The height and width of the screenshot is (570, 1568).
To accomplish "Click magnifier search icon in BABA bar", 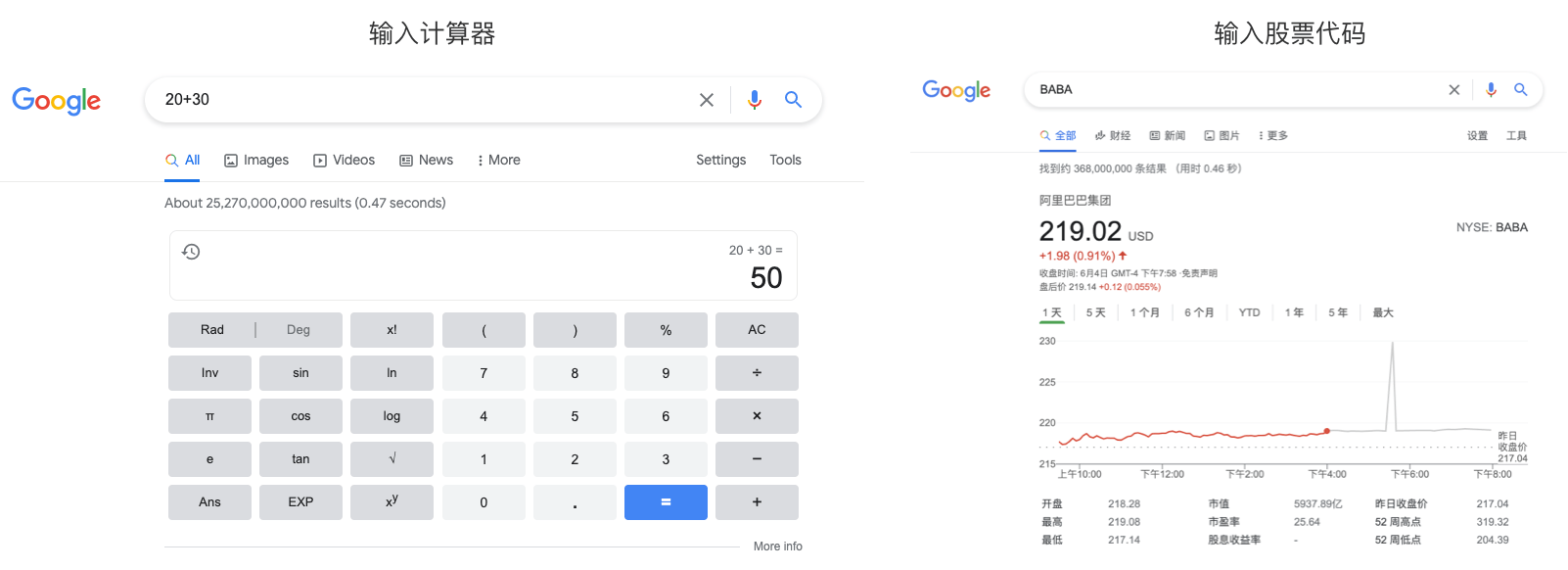I will click(1521, 90).
